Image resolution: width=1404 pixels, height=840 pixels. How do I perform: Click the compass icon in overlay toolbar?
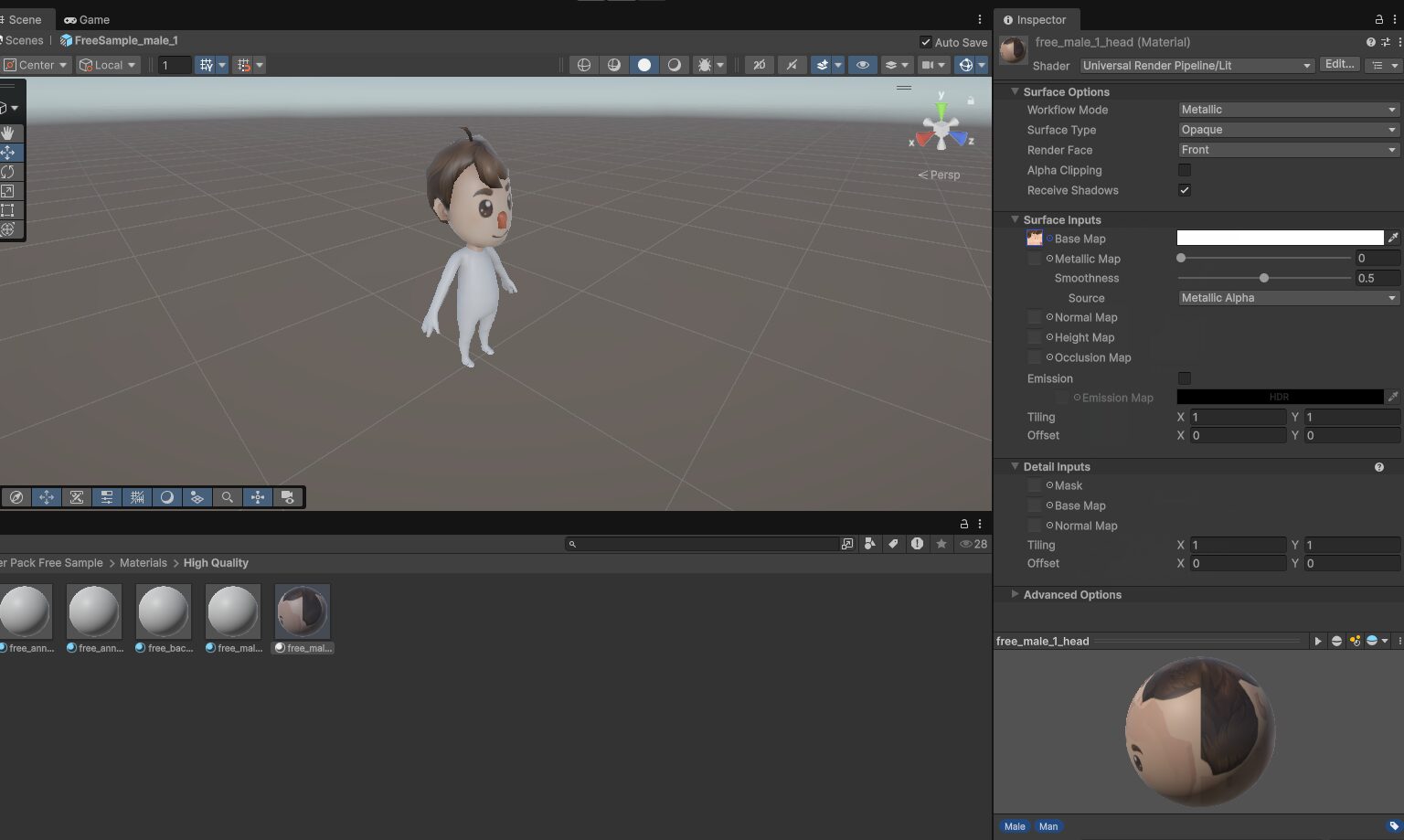pos(16,497)
